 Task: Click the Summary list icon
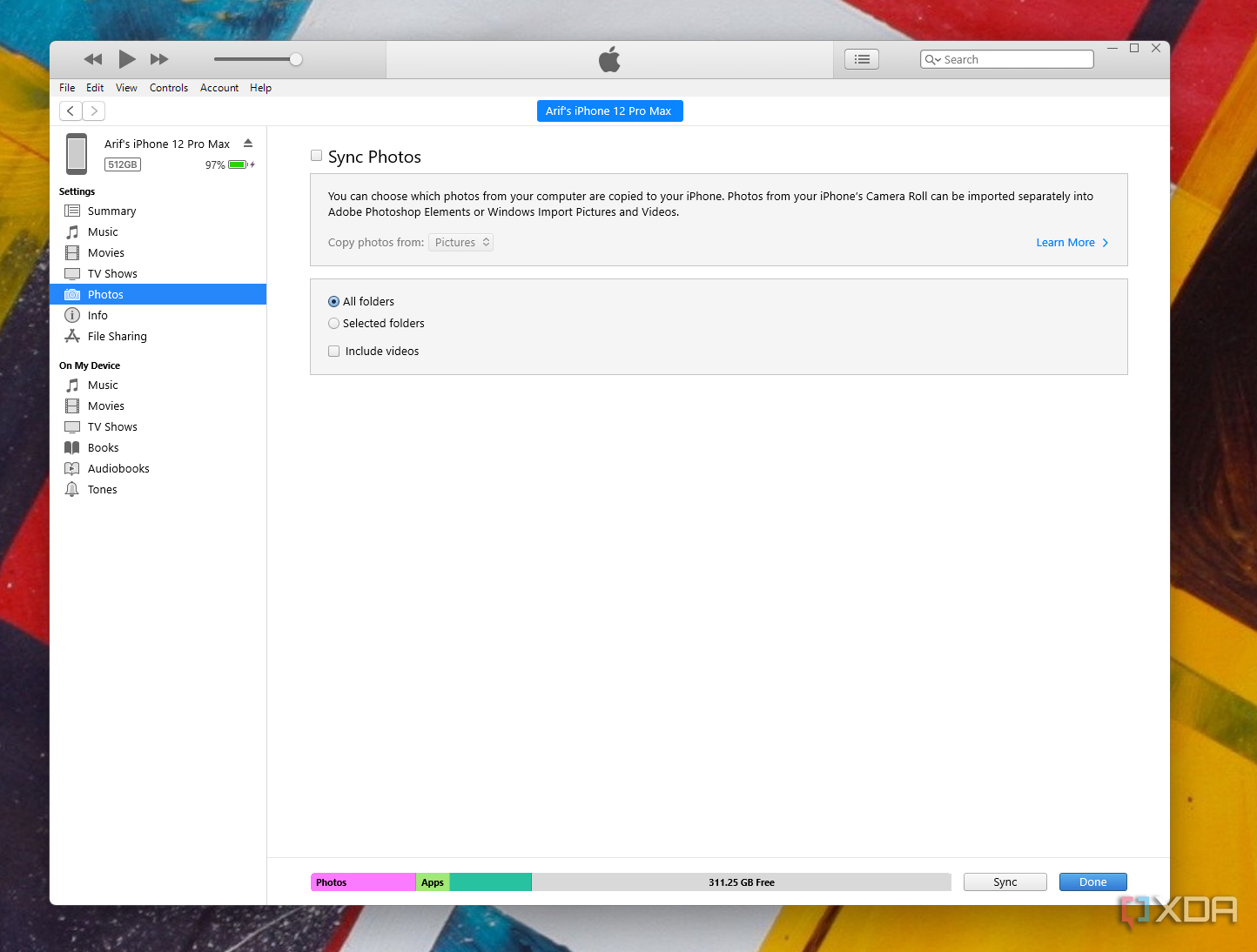[72, 211]
